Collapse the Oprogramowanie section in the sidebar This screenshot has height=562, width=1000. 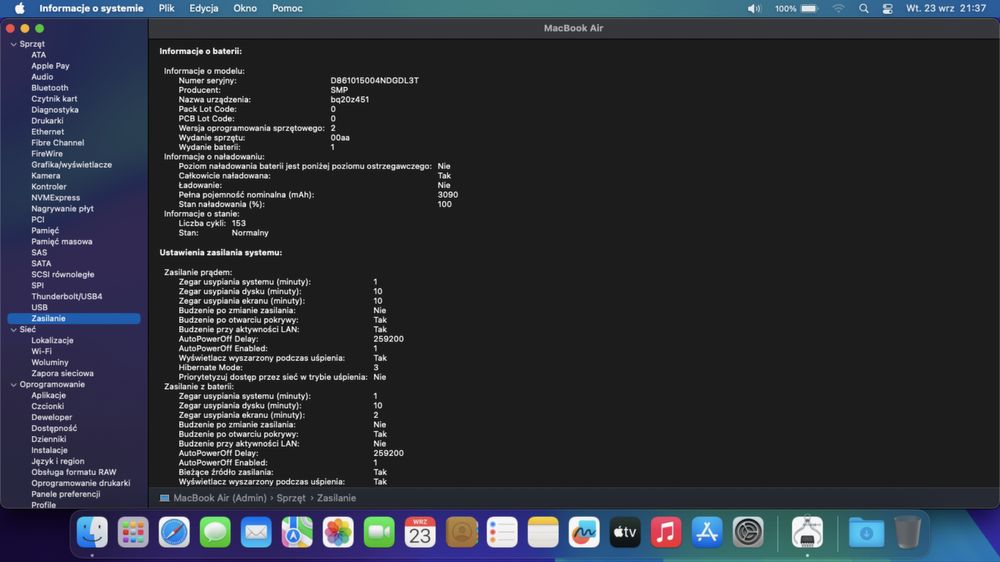13,385
